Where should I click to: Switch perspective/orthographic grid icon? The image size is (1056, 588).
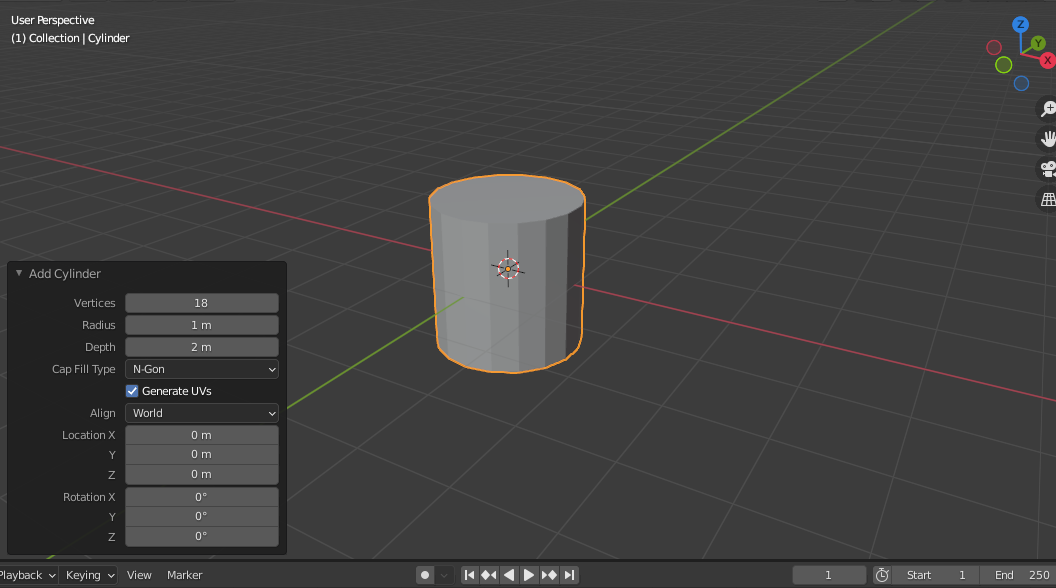[x=1048, y=199]
